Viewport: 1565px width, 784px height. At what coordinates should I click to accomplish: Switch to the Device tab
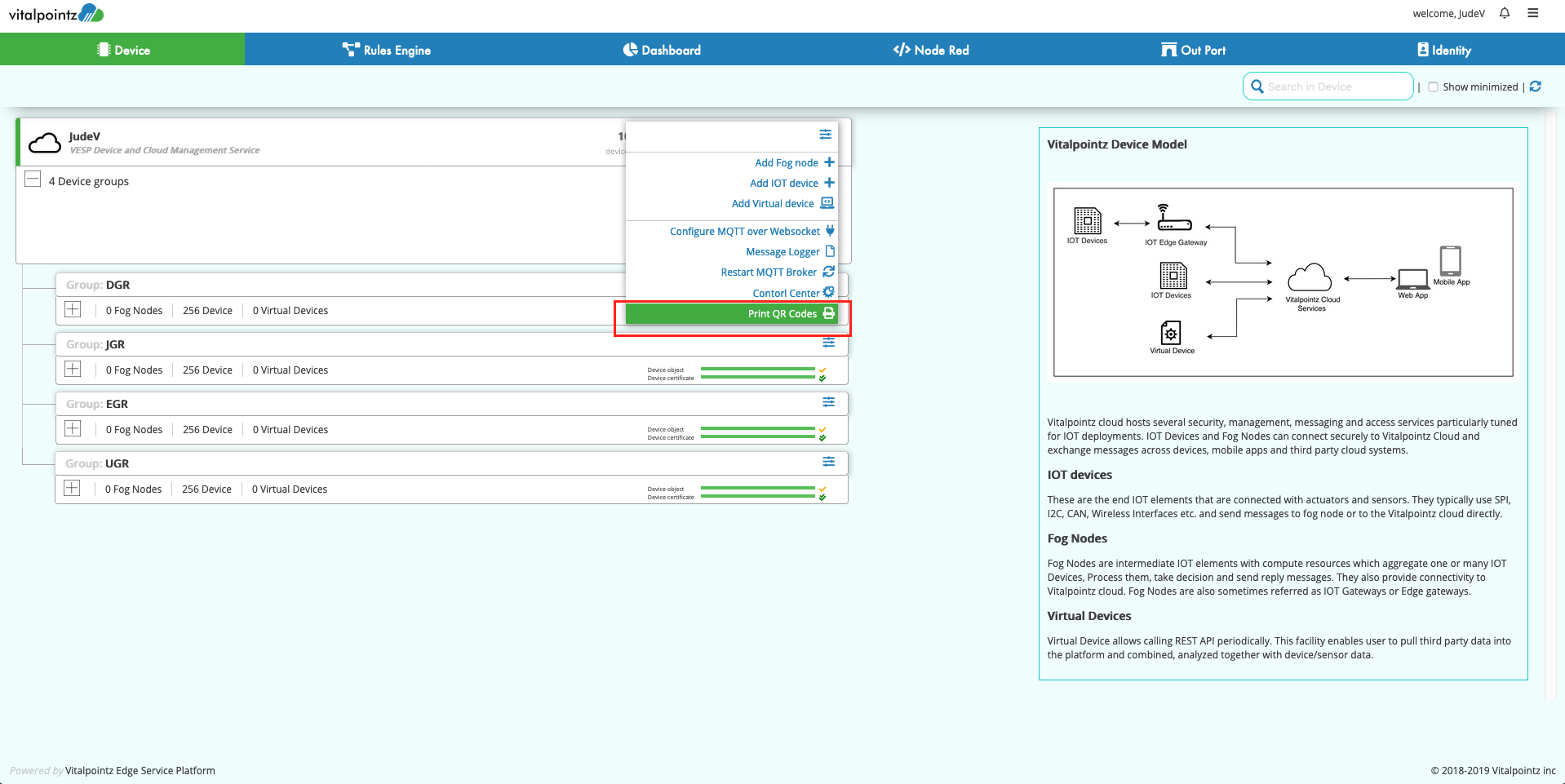[x=122, y=50]
